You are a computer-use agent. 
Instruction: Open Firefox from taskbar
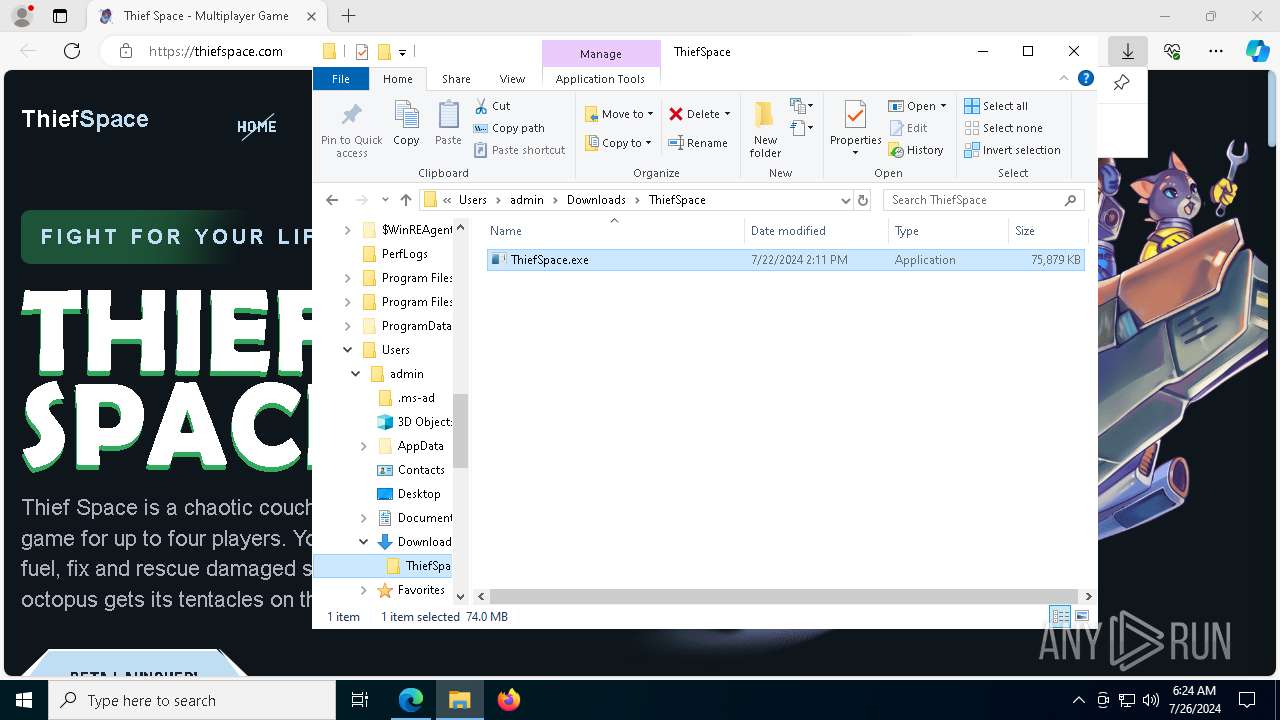(x=509, y=700)
